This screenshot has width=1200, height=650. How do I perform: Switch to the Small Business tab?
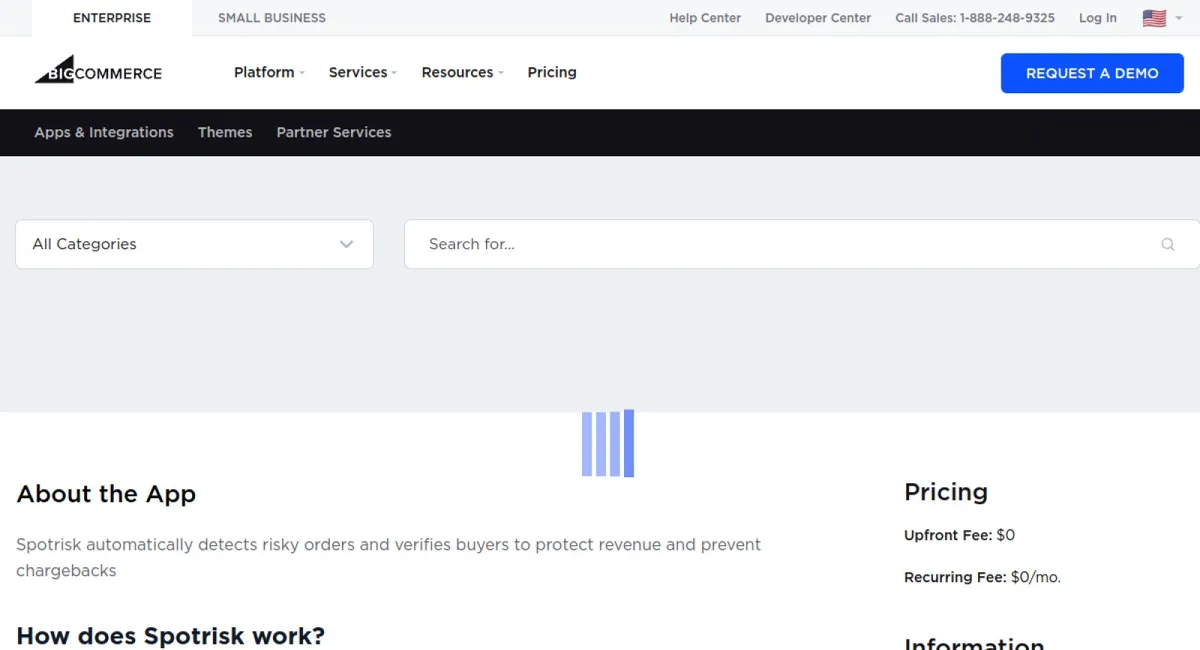pos(272,18)
